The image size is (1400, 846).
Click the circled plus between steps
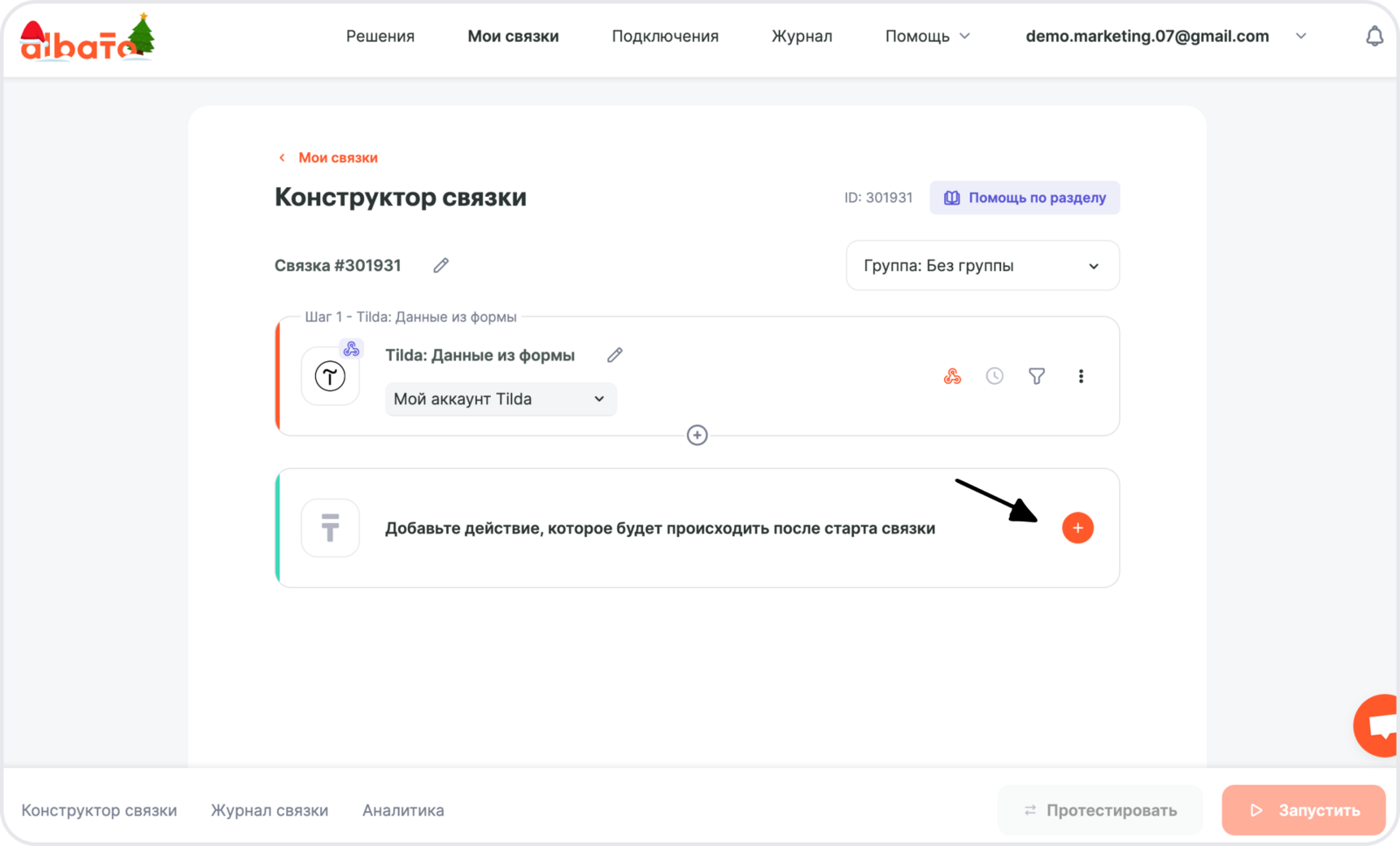coord(696,435)
